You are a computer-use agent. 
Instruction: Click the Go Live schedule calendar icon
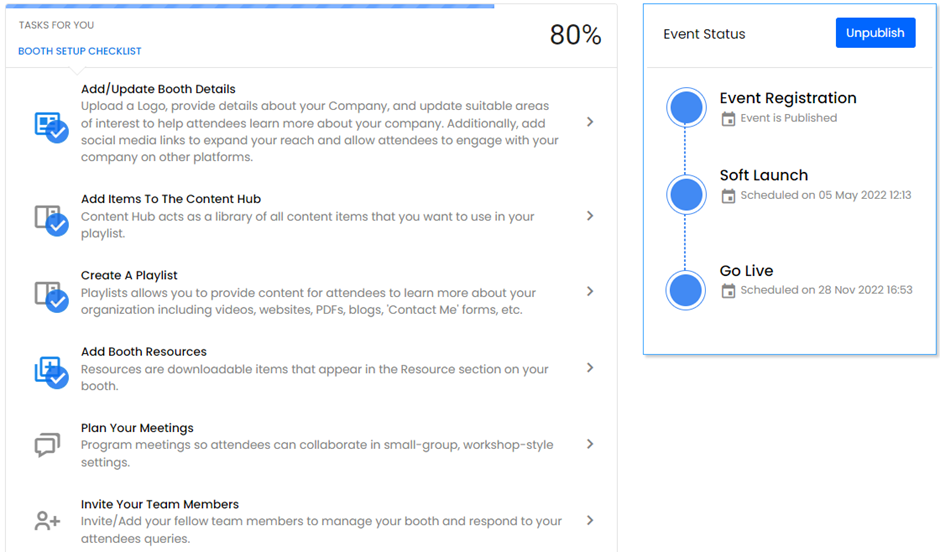728,291
